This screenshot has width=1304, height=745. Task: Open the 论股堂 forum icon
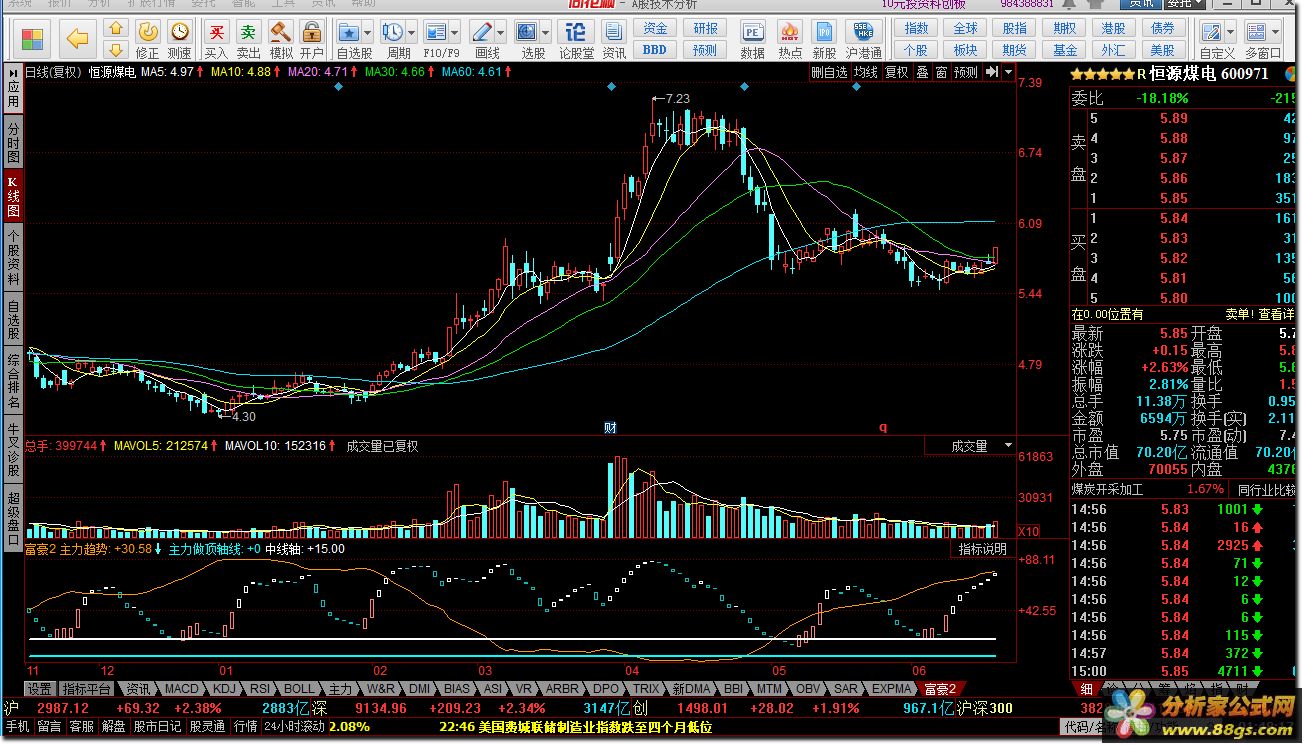(576, 40)
